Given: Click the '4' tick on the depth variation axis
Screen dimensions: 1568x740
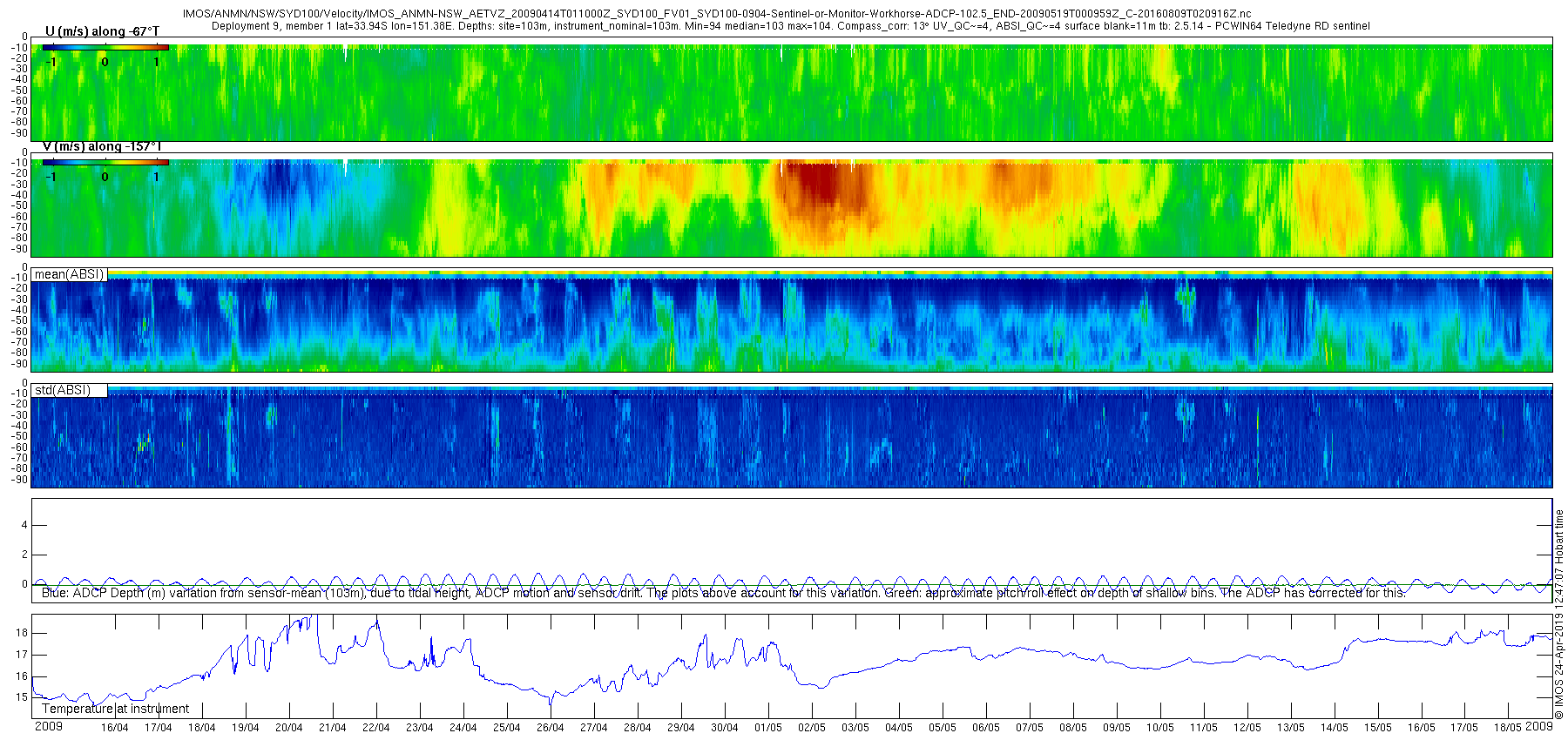Looking at the screenshot, I should pos(25,525).
